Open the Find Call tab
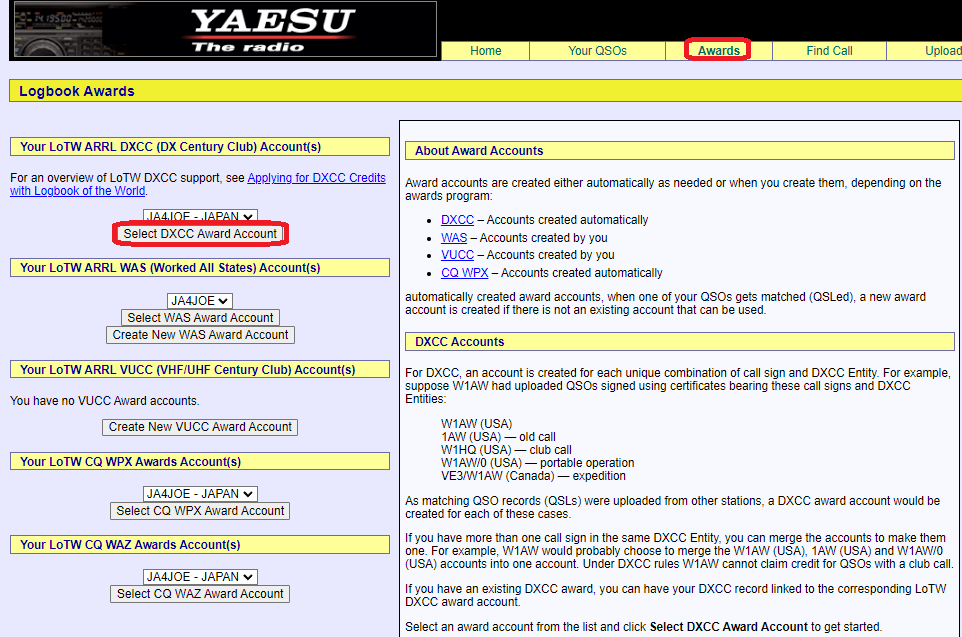Image resolution: width=962 pixels, height=637 pixels. [x=829, y=51]
